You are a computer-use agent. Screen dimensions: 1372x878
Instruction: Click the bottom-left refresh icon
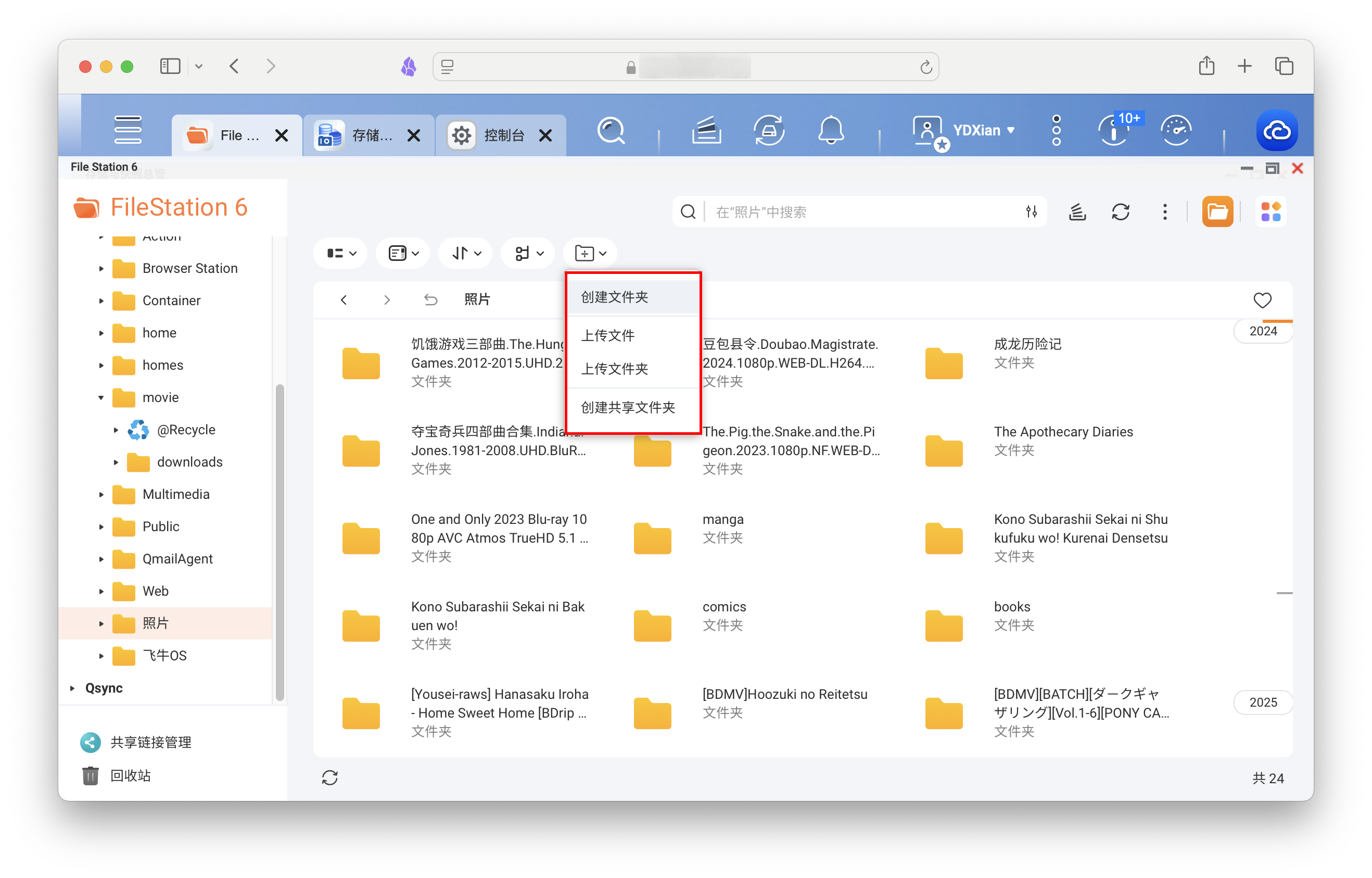(330, 777)
